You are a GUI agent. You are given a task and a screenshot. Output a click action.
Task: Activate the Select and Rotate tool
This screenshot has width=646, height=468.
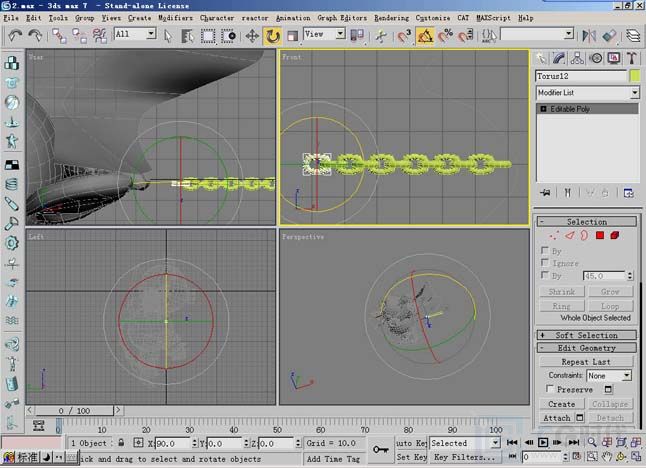coord(272,36)
